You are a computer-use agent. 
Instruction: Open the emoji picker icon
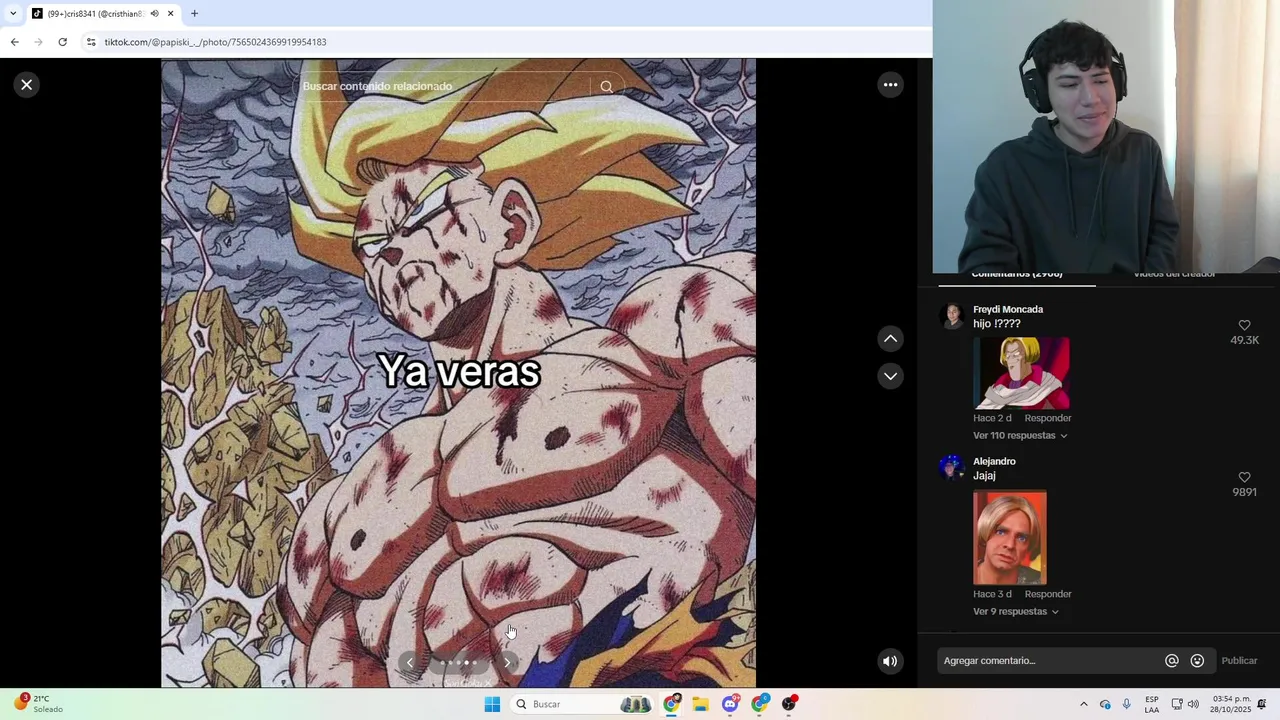tap(1197, 661)
